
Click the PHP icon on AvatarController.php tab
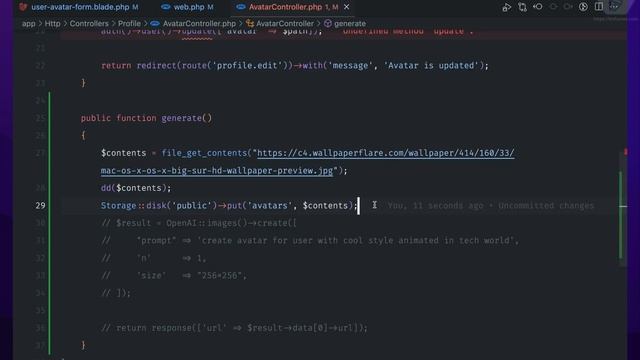point(241,7)
